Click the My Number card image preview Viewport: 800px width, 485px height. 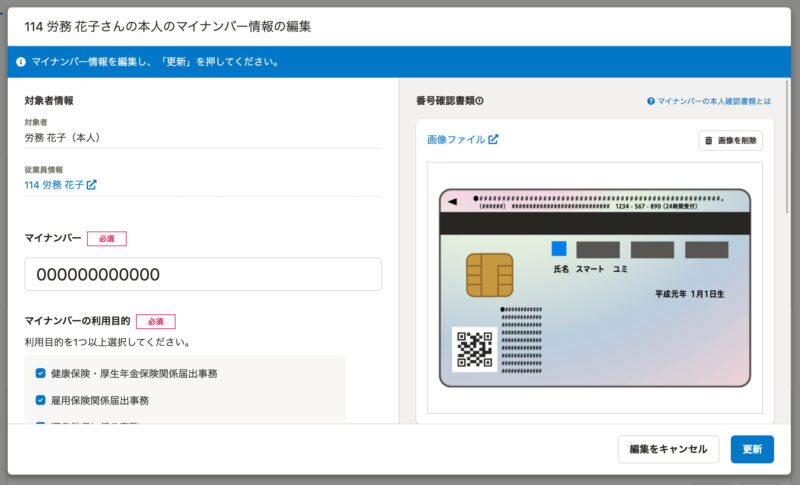click(595, 288)
